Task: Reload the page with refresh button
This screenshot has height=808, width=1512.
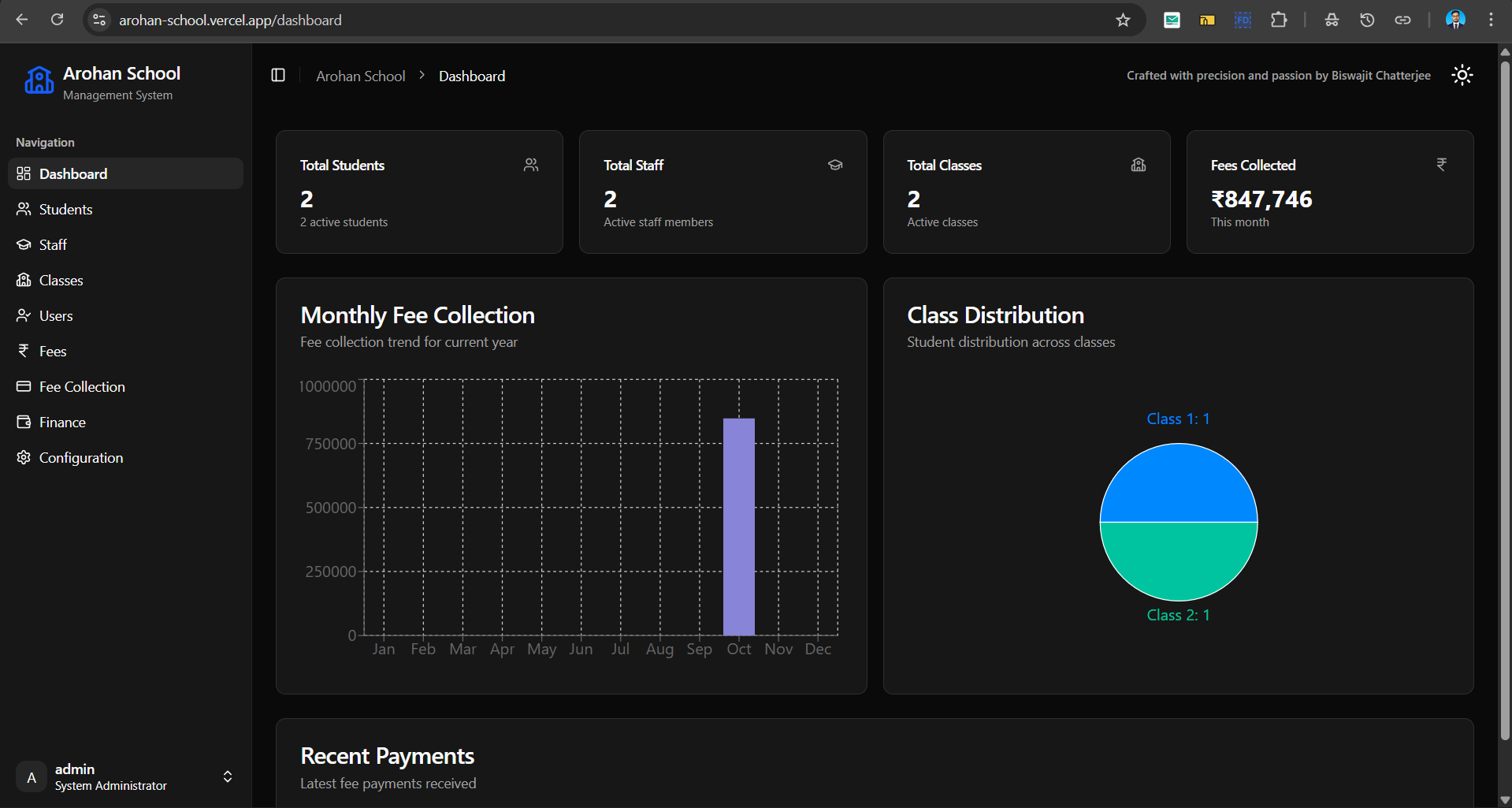Action: pos(58,20)
